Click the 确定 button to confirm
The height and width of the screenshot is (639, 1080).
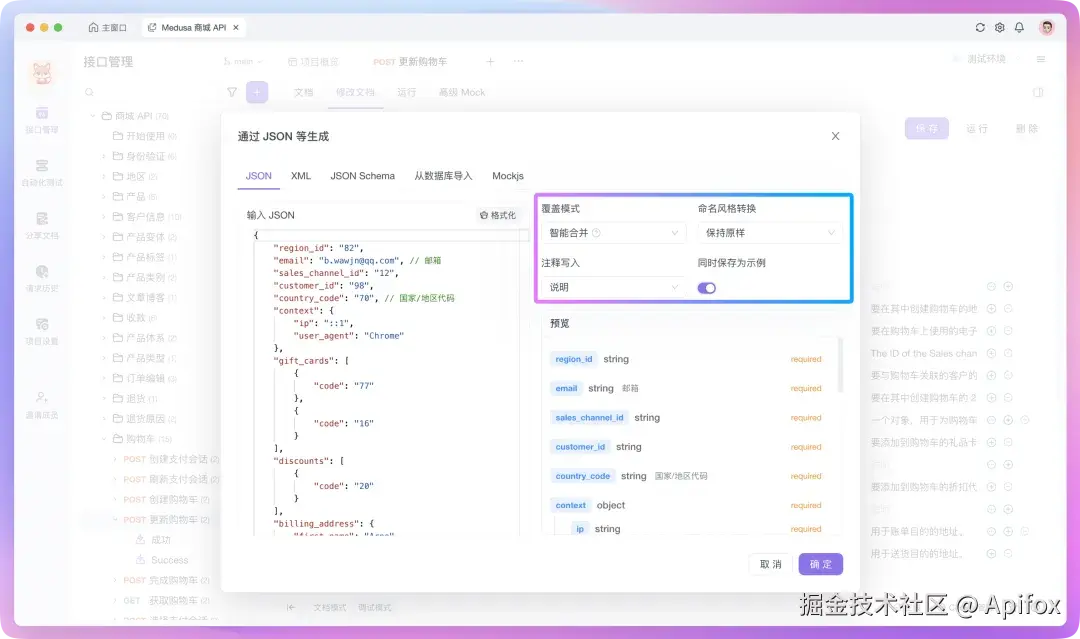click(x=821, y=563)
